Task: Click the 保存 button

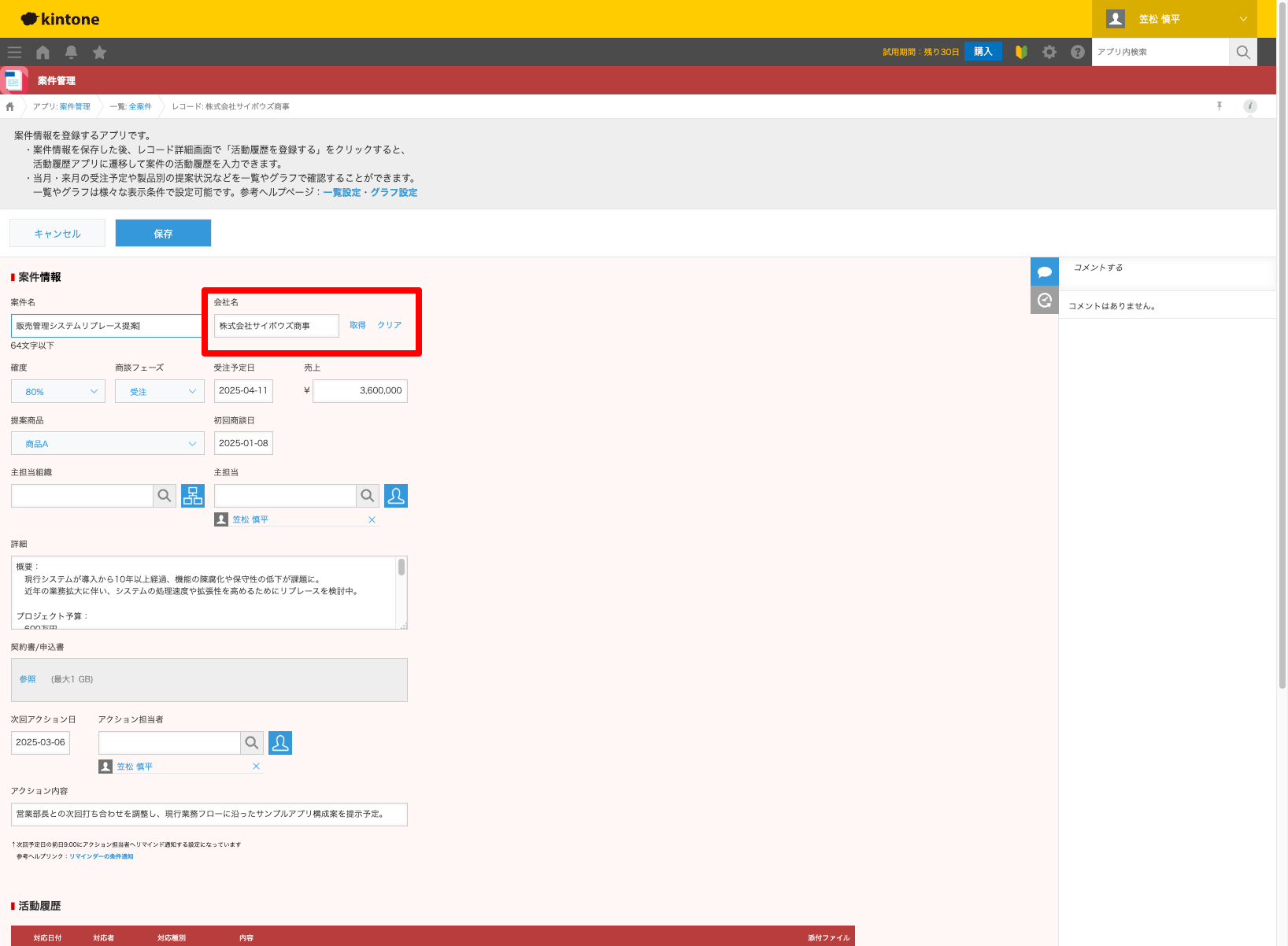Action: 163,233
